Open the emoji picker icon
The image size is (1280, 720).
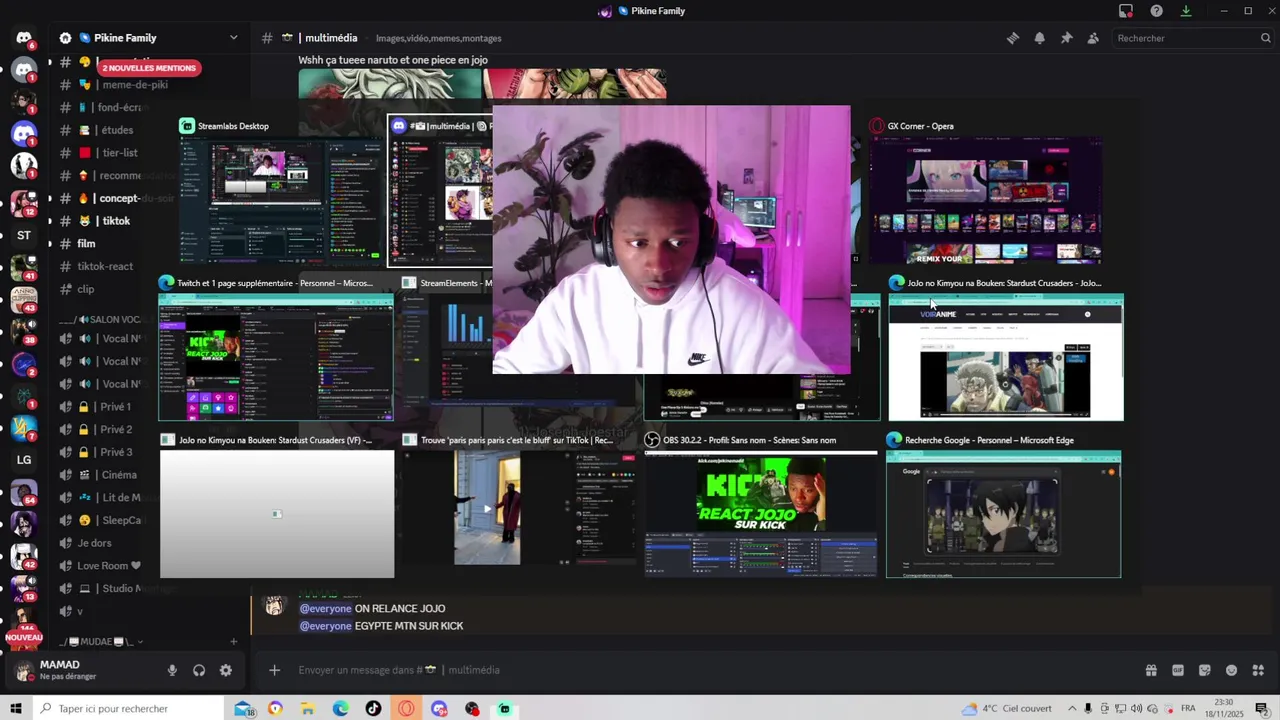1231,670
